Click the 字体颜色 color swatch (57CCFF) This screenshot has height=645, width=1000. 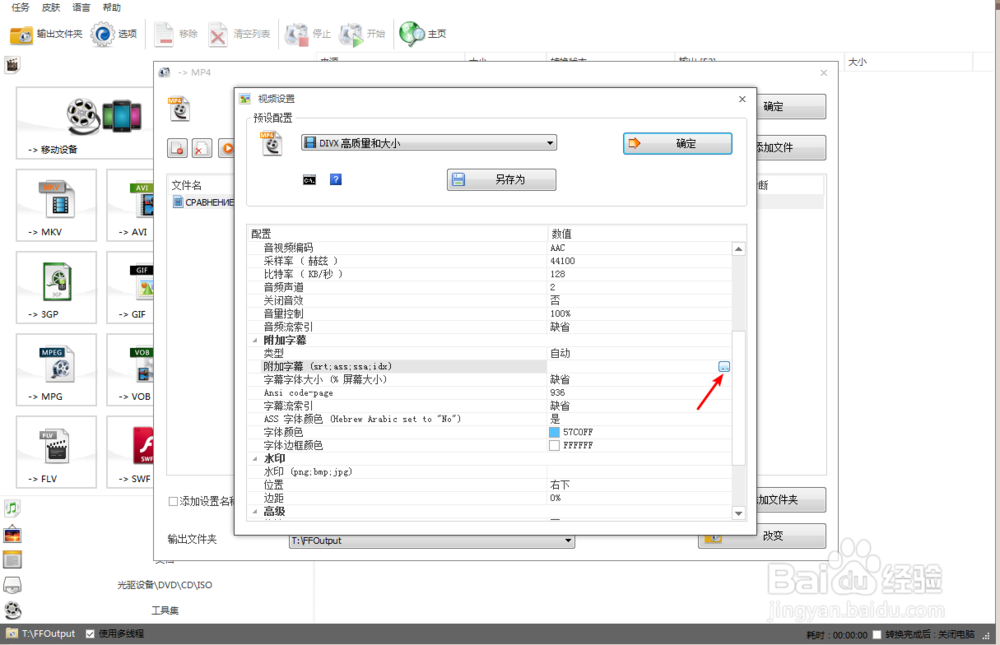click(556, 432)
